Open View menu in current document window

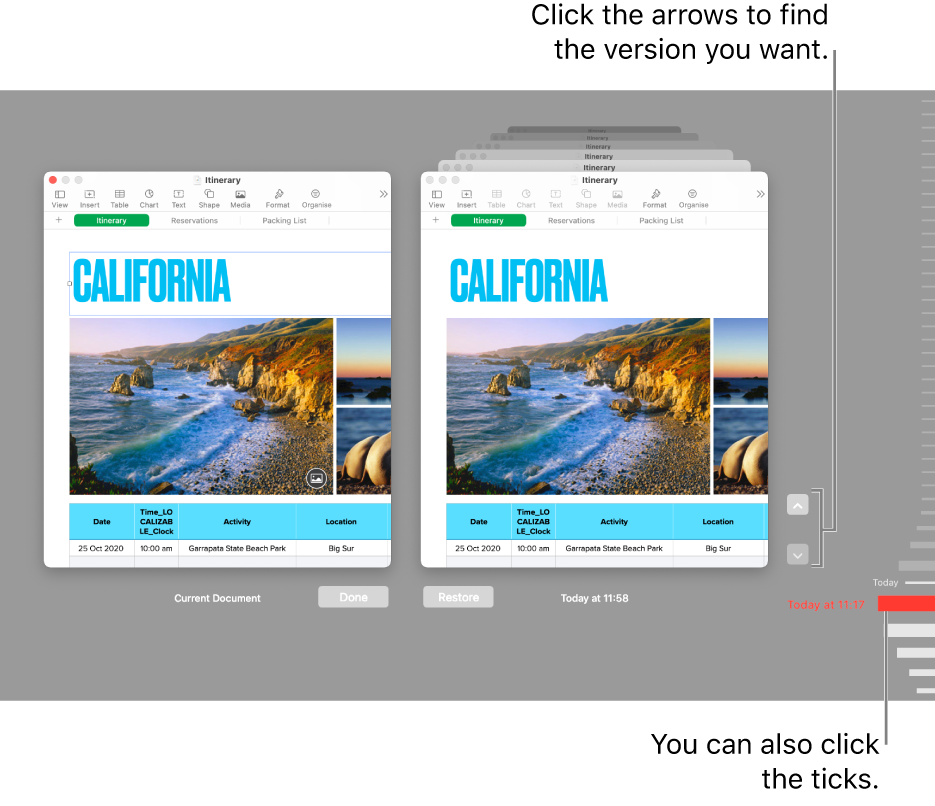[60, 199]
